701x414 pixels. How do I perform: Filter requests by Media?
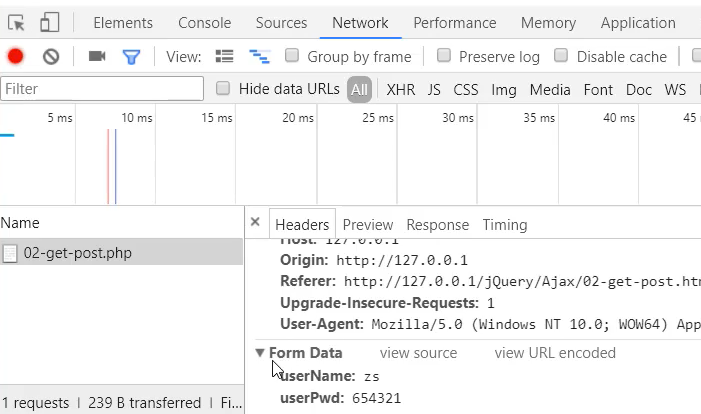[550, 89]
